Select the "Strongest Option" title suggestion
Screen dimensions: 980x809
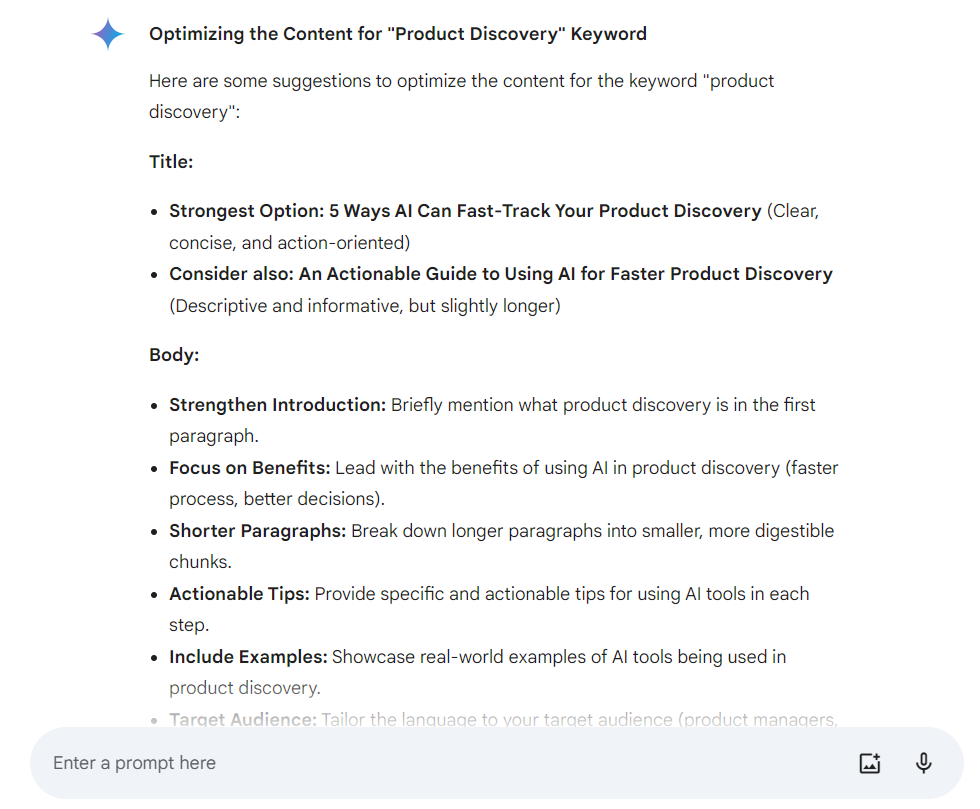click(x=465, y=211)
